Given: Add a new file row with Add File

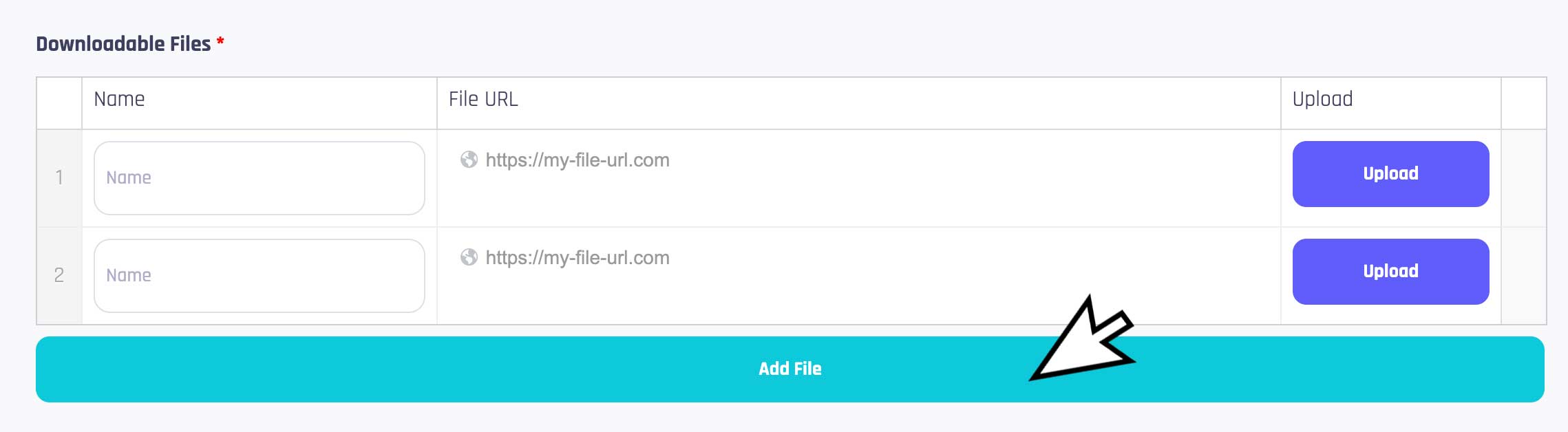Looking at the screenshot, I should click(x=790, y=369).
